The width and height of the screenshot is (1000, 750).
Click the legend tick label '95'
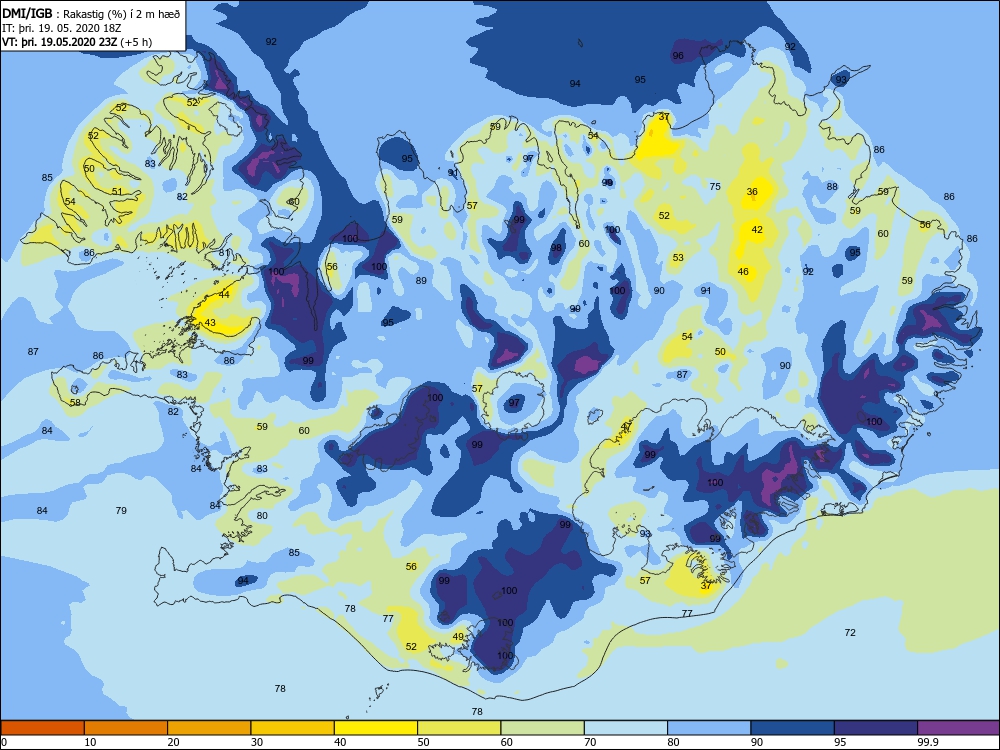tap(840, 742)
